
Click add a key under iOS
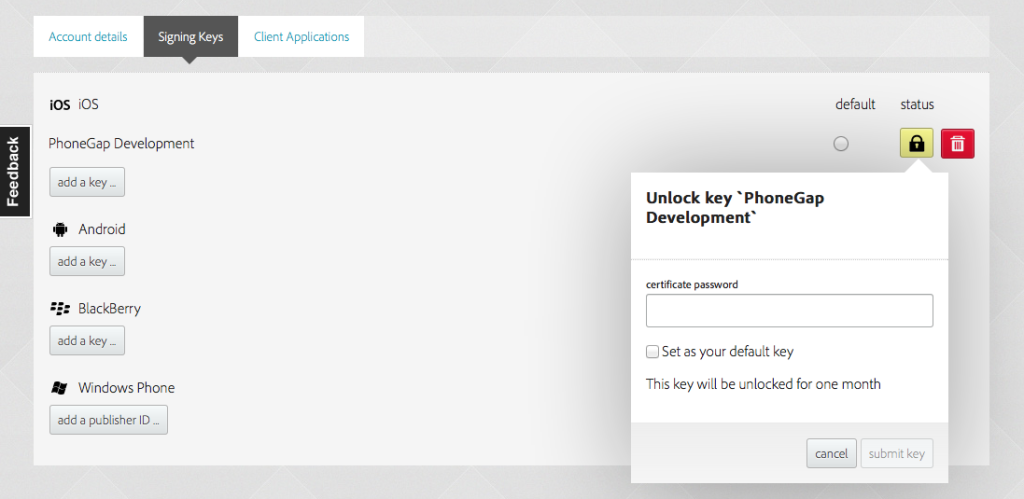tap(87, 182)
